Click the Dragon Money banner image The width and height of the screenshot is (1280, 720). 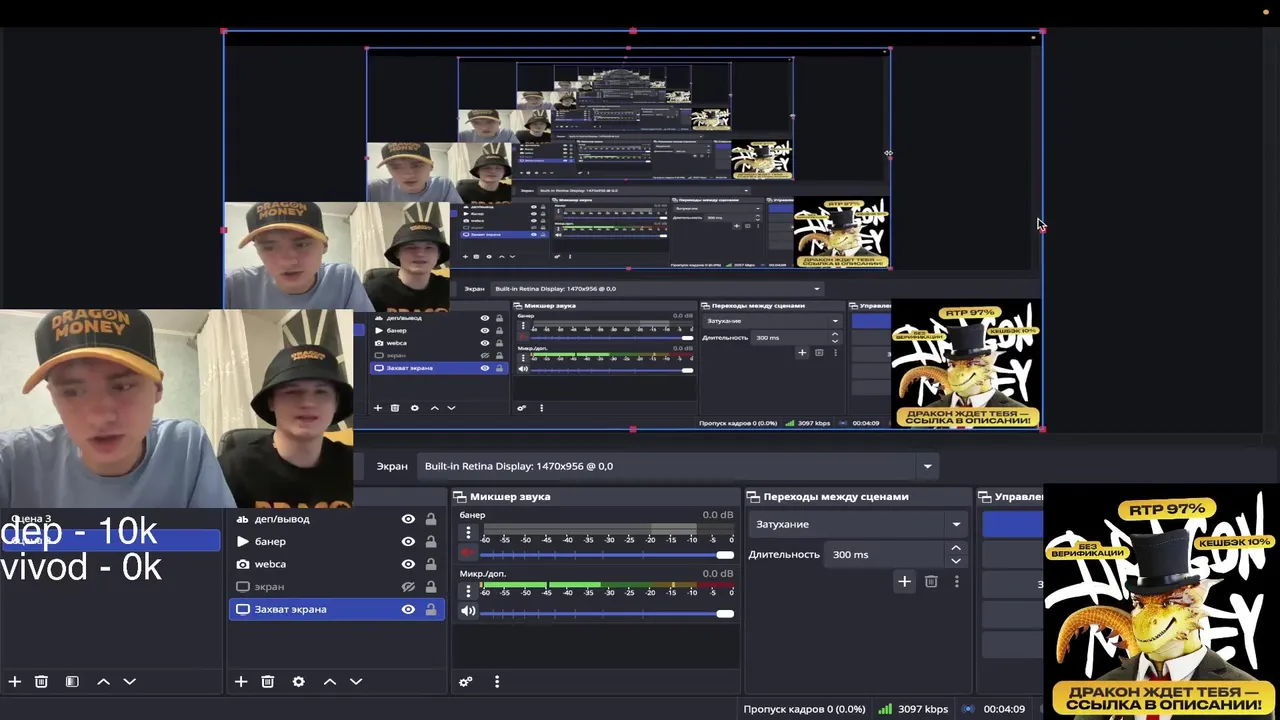(x=1161, y=602)
